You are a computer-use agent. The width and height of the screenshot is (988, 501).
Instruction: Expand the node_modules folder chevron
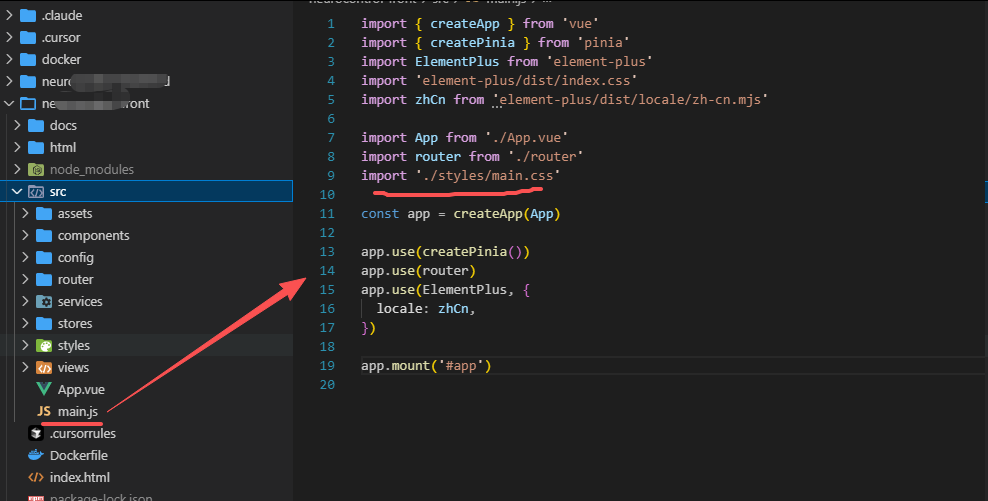(18, 170)
